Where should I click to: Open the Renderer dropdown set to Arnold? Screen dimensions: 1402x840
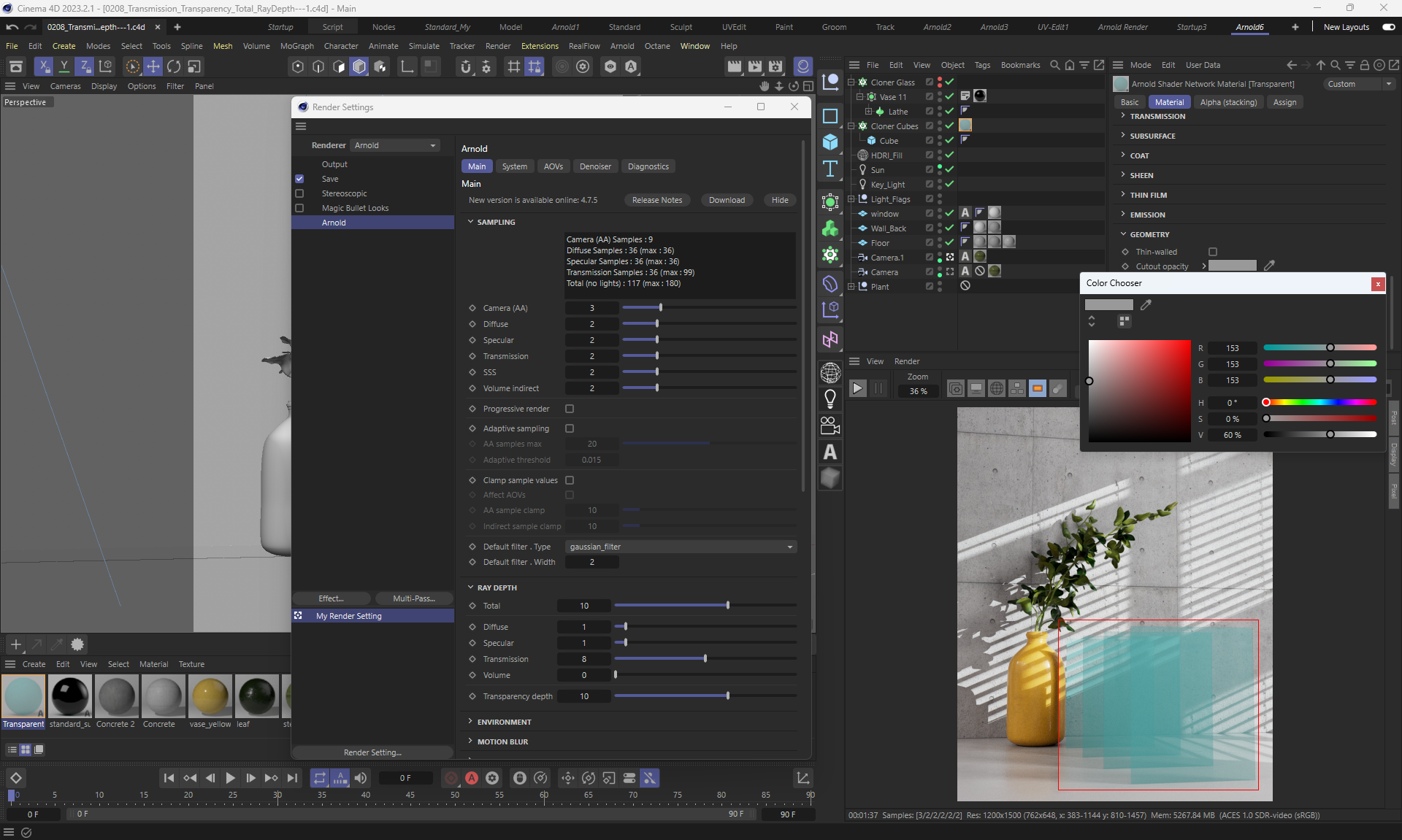395,145
